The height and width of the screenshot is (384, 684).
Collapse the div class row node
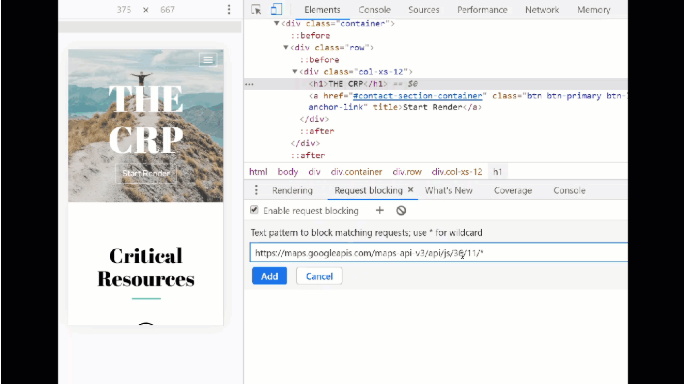click(x=286, y=48)
